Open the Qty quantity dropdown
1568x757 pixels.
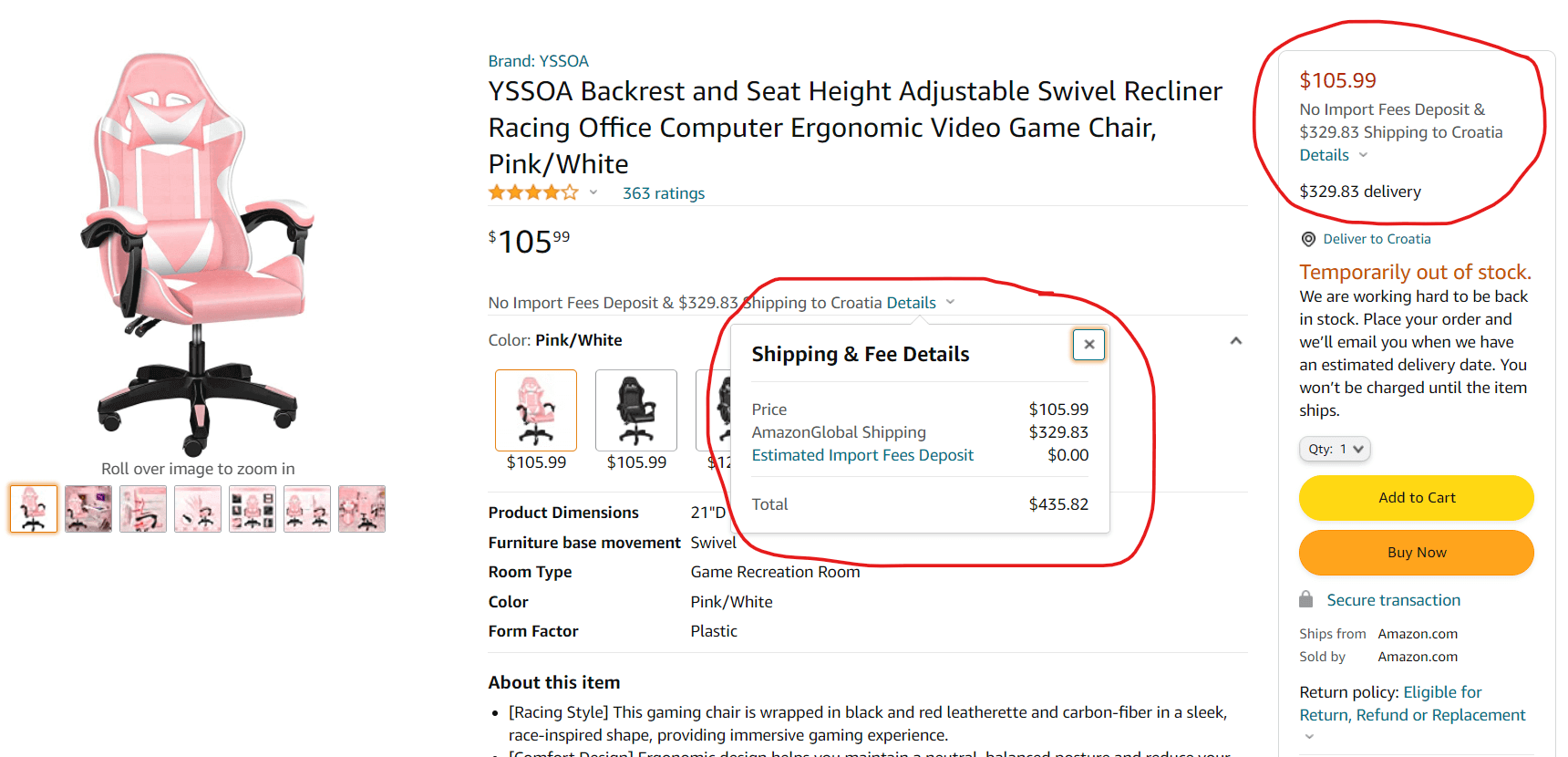1335,449
